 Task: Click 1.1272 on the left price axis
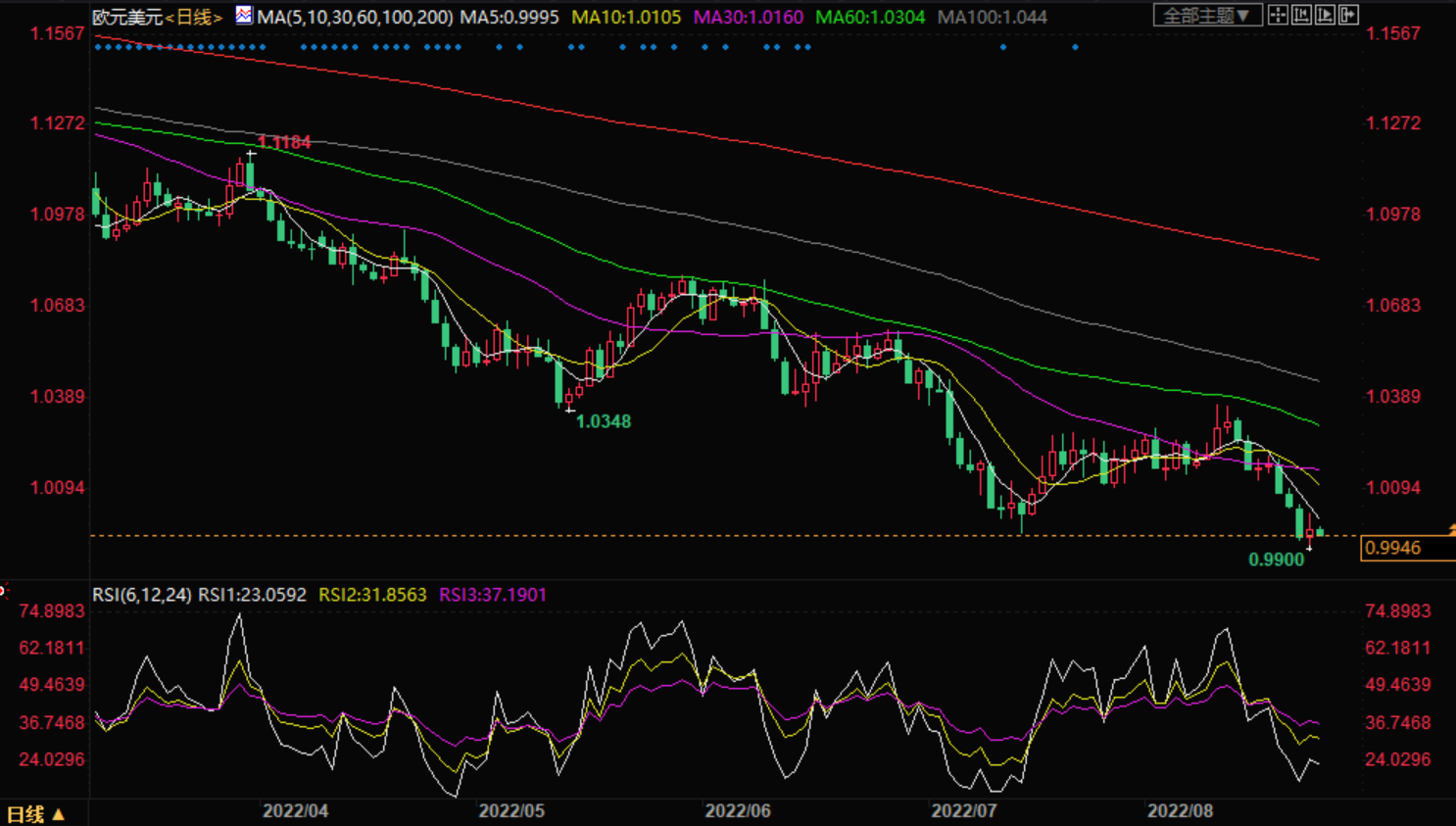[x=58, y=123]
